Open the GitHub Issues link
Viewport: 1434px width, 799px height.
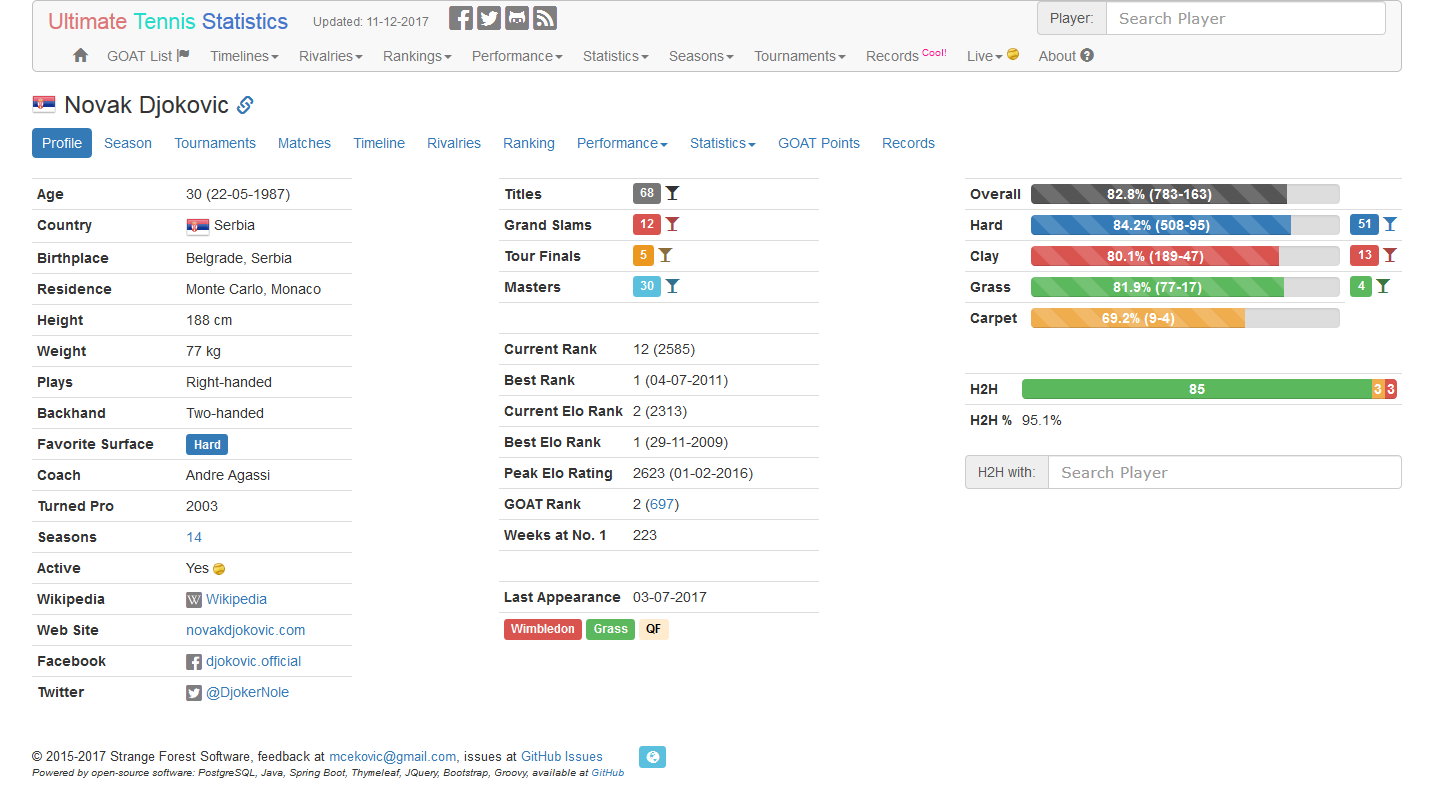[562, 757]
